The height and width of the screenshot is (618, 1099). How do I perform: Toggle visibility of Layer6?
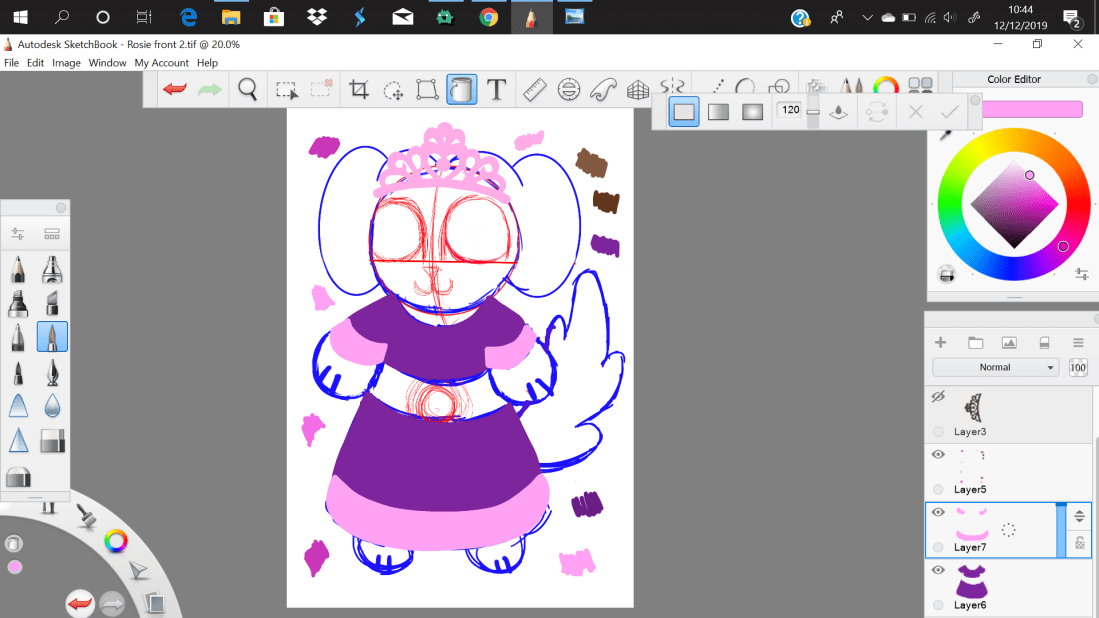(x=938, y=570)
